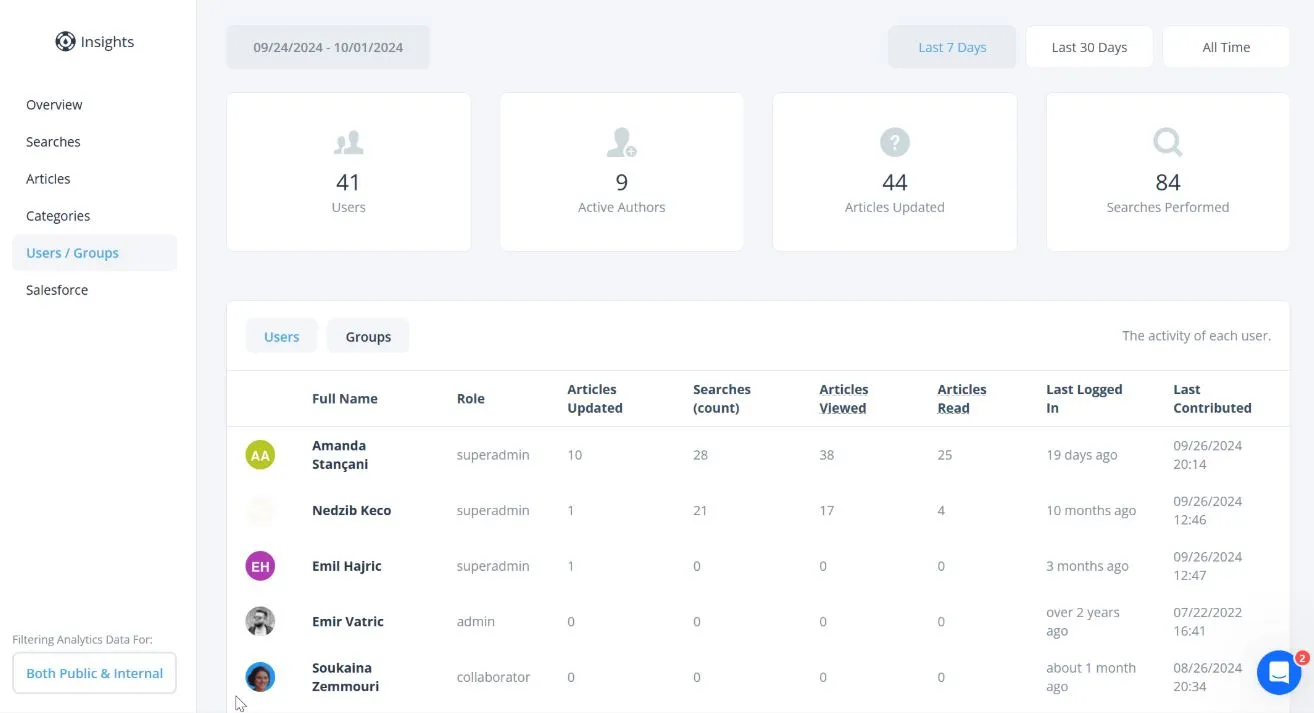Viewport: 1314px width, 713px height.
Task: Click the Active Authors icon
Action: click(621, 143)
